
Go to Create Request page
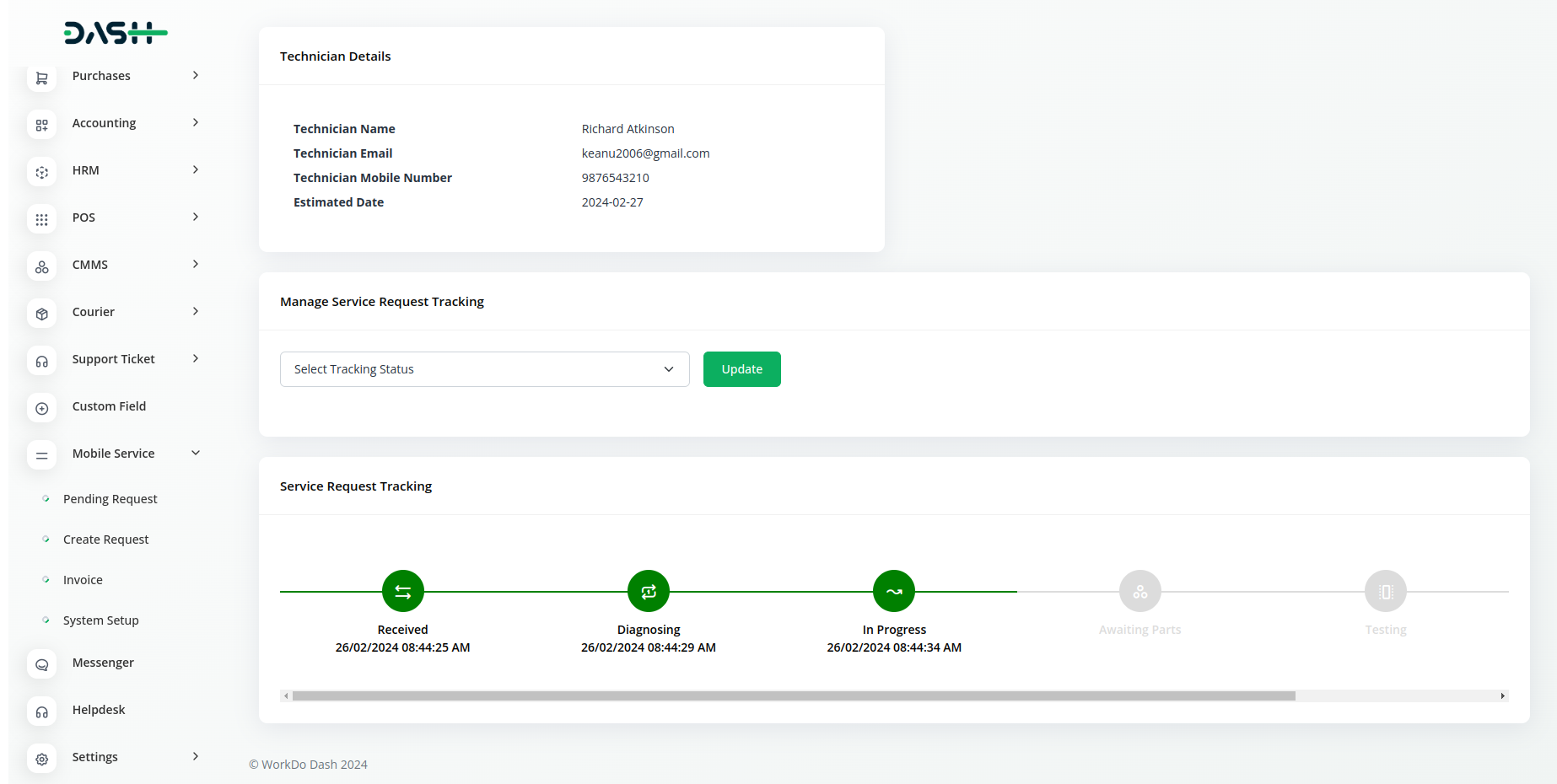(x=105, y=540)
